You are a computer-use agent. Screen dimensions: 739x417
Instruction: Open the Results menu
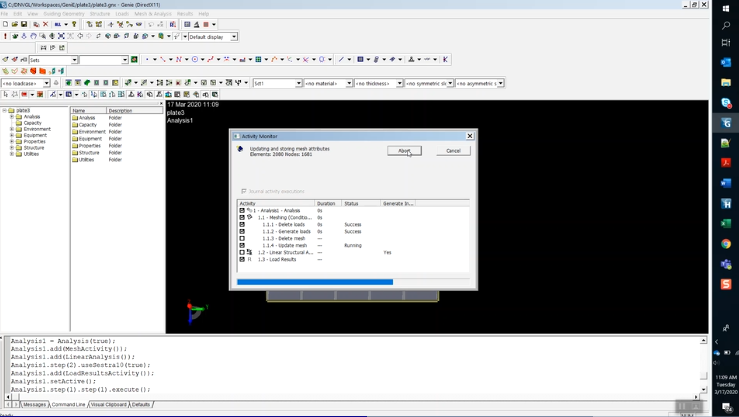tap(185, 14)
